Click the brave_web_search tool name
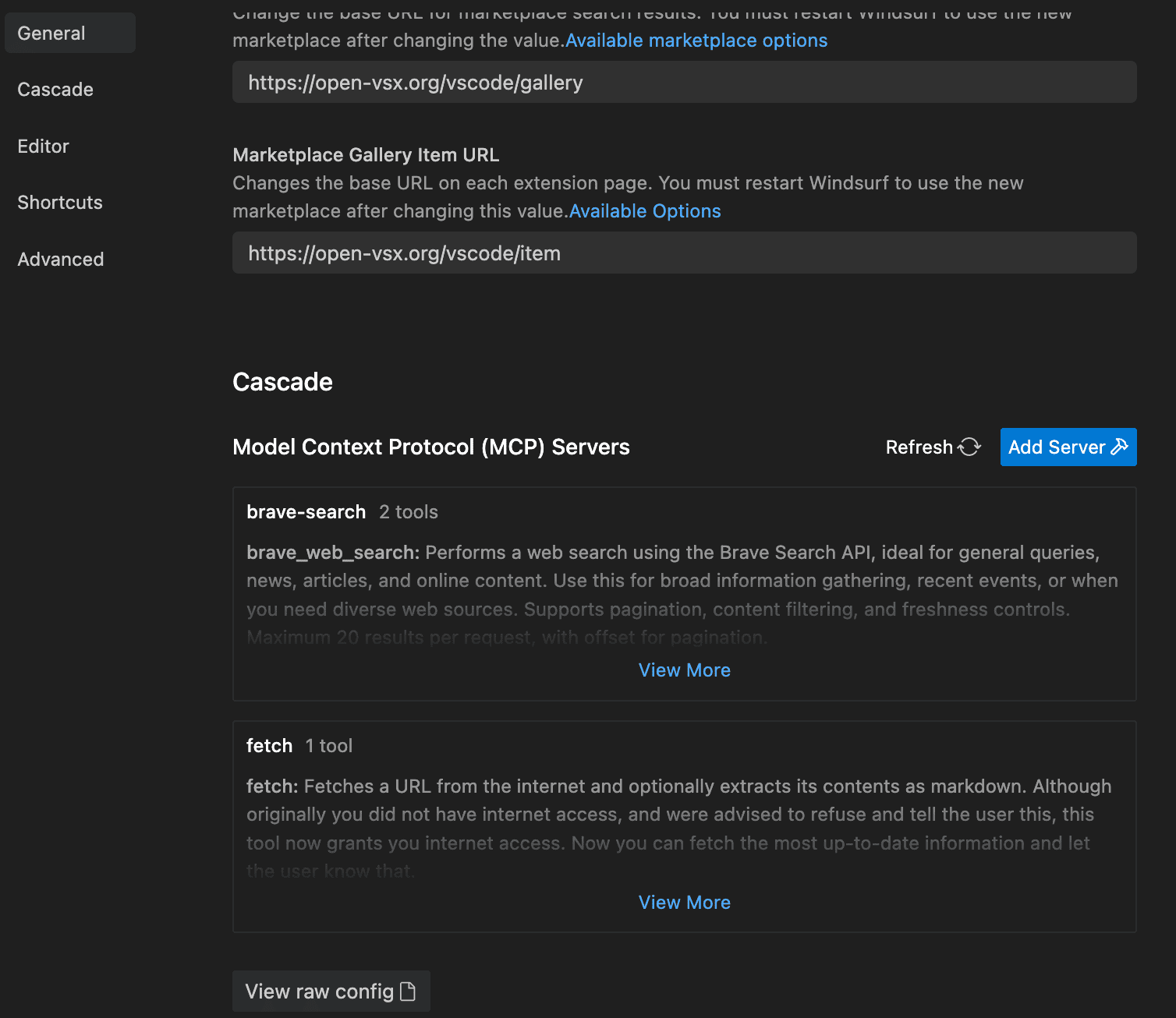This screenshot has height=1018, width=1176. coord(333,553)
